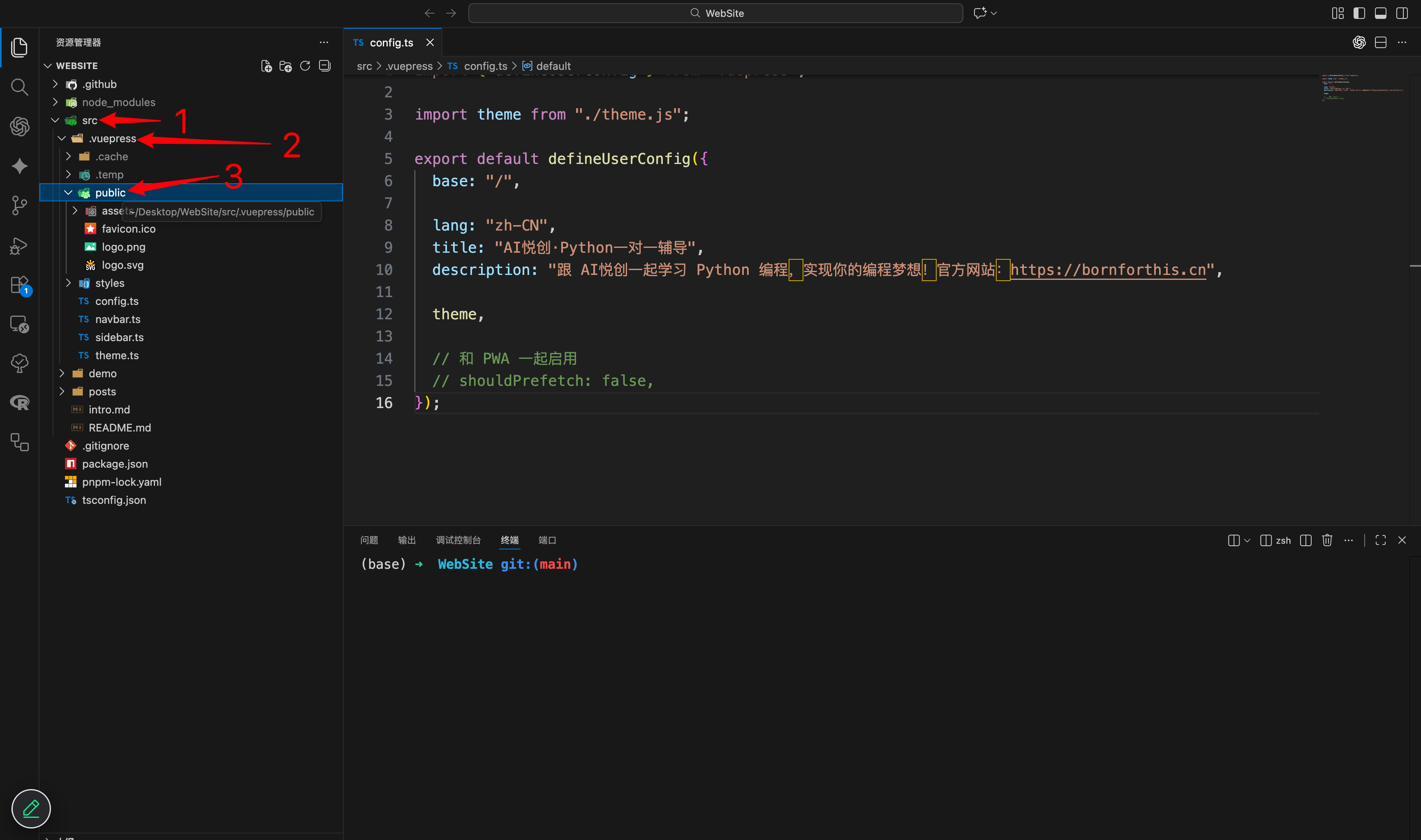This screenshot has width=1421, height=840.
Task: Expand the demo folder
Action: [x=62, y=374]
